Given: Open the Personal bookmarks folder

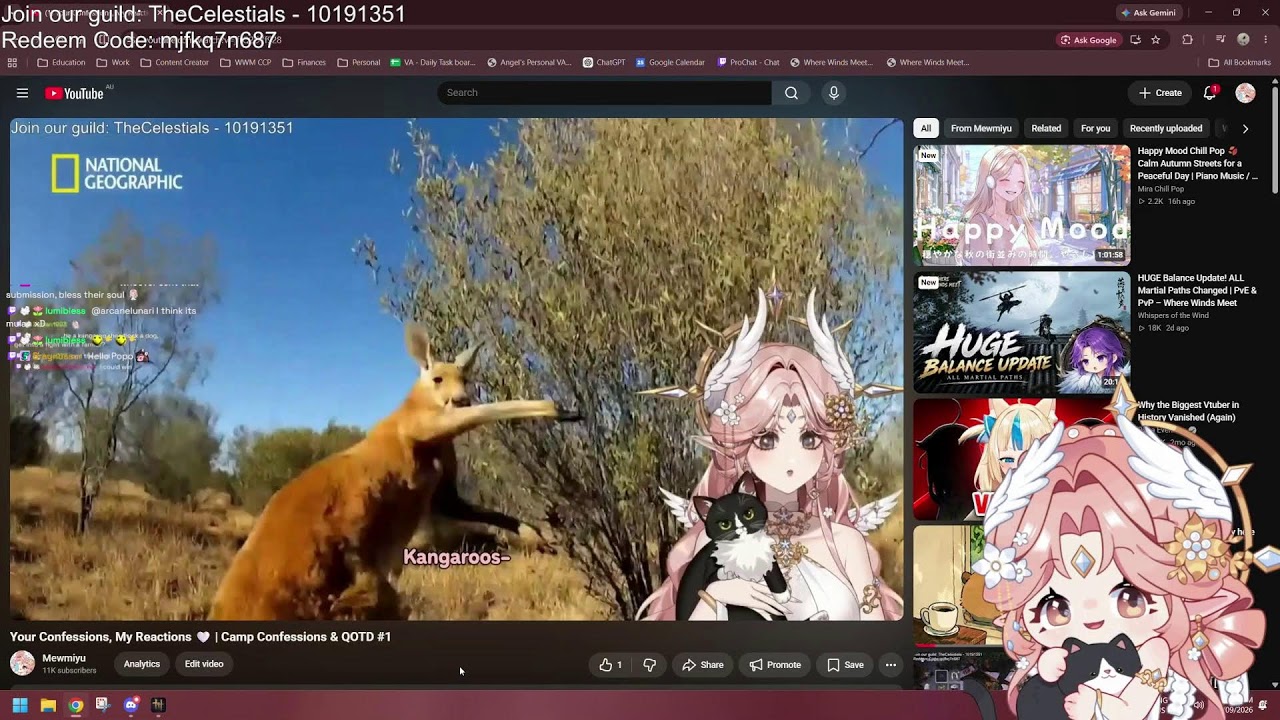Looking at the screenshot, I should (x=358, y=62).
